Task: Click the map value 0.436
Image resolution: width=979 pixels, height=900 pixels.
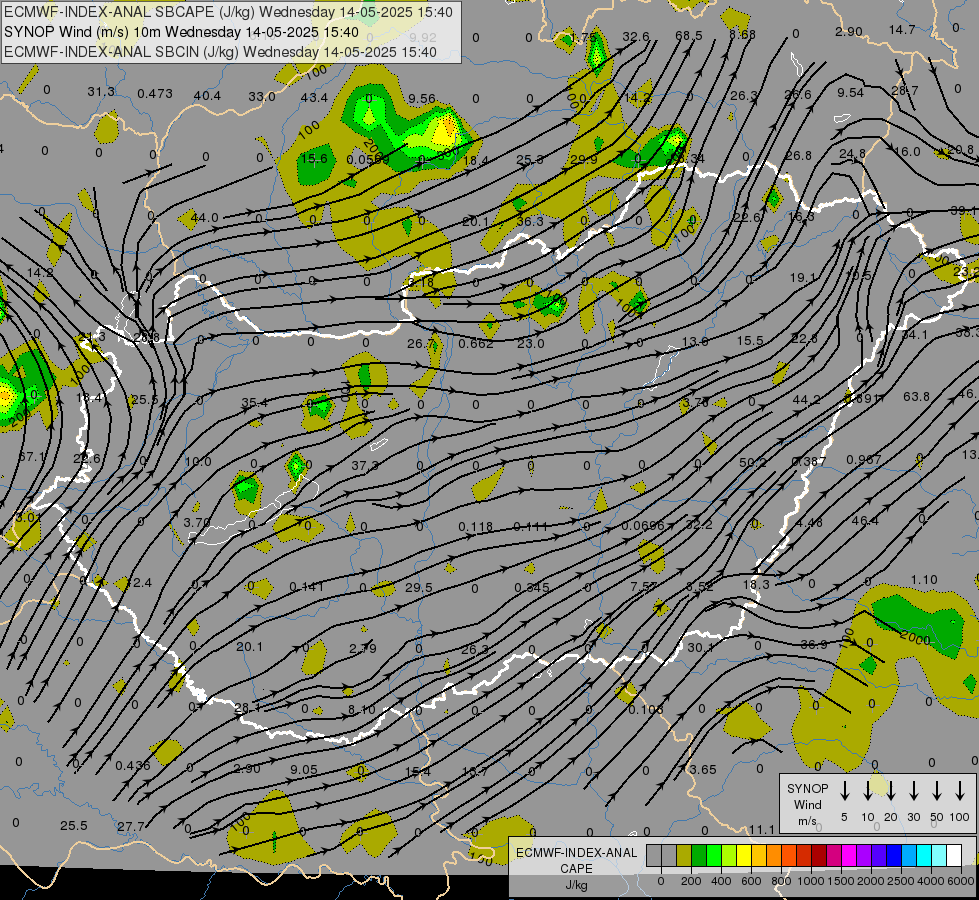Action: coord(133,765)
